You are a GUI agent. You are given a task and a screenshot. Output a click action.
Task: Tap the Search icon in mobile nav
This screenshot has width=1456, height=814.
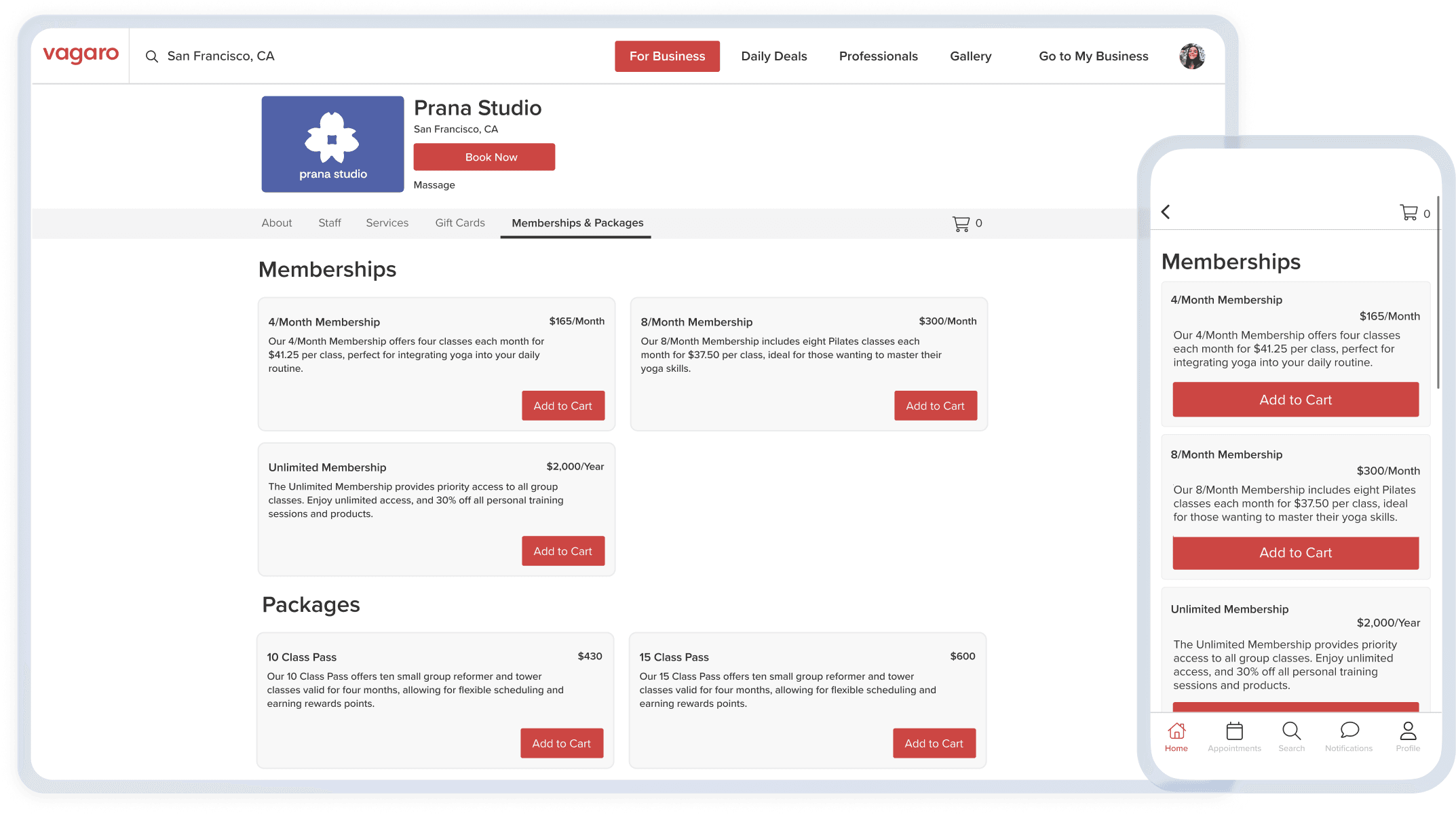click(x=1291, y=731)
